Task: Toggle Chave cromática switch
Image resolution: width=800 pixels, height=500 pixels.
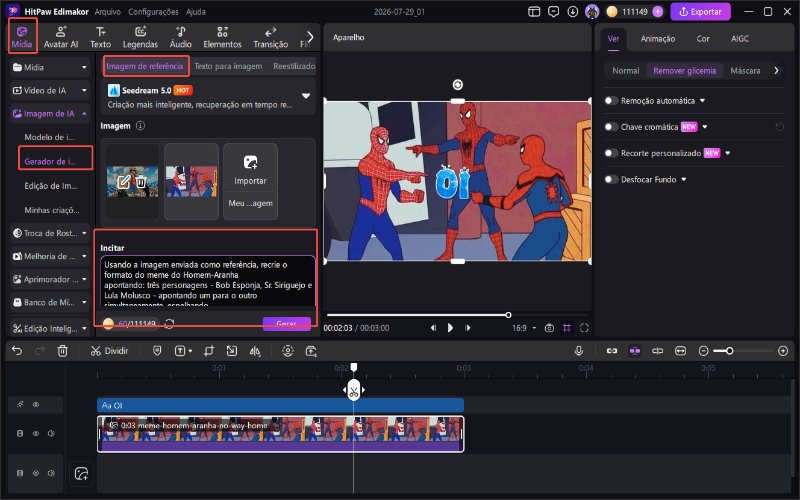Action: (611, 127)
